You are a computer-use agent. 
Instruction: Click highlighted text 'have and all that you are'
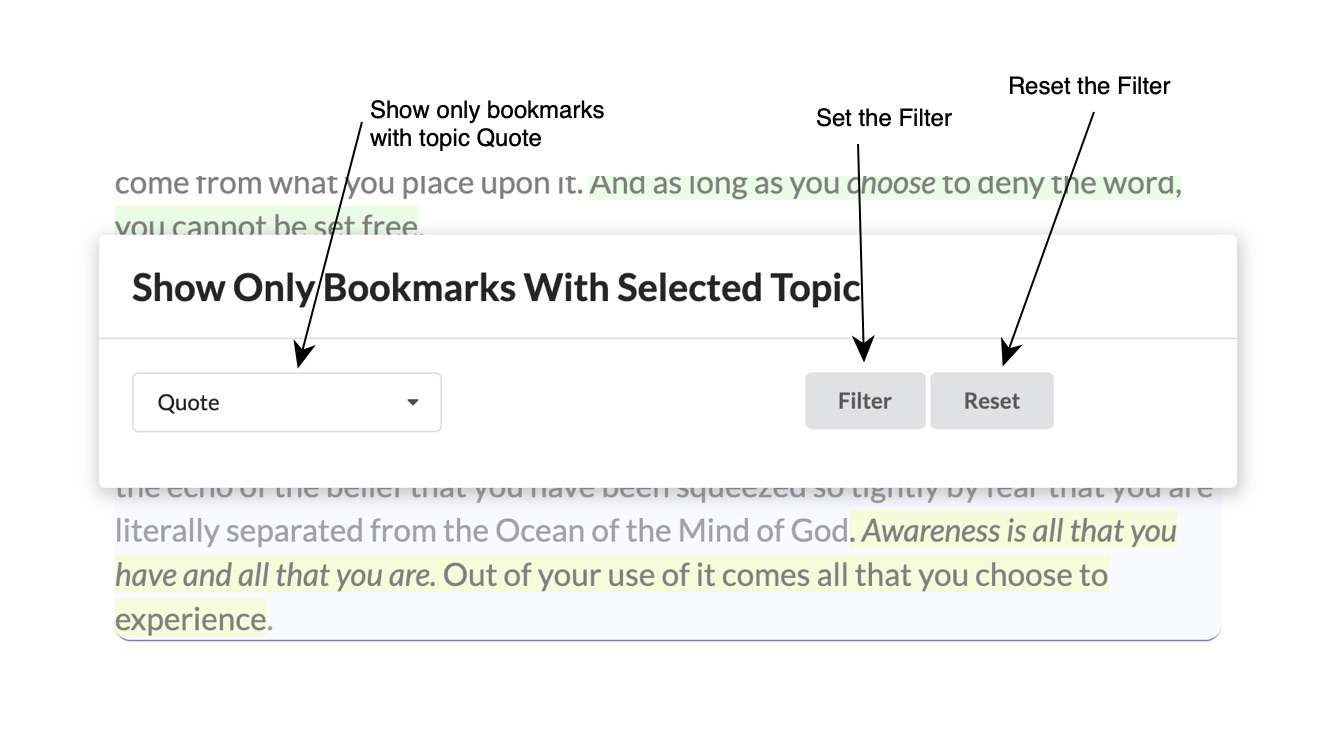[275, 575]
